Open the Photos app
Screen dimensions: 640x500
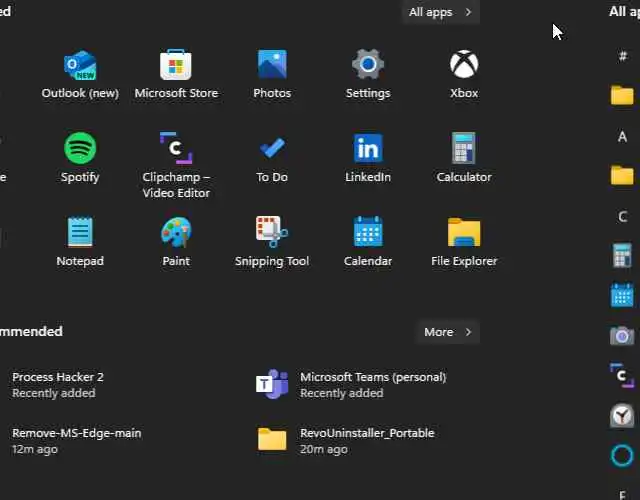[x=272, y=75]
